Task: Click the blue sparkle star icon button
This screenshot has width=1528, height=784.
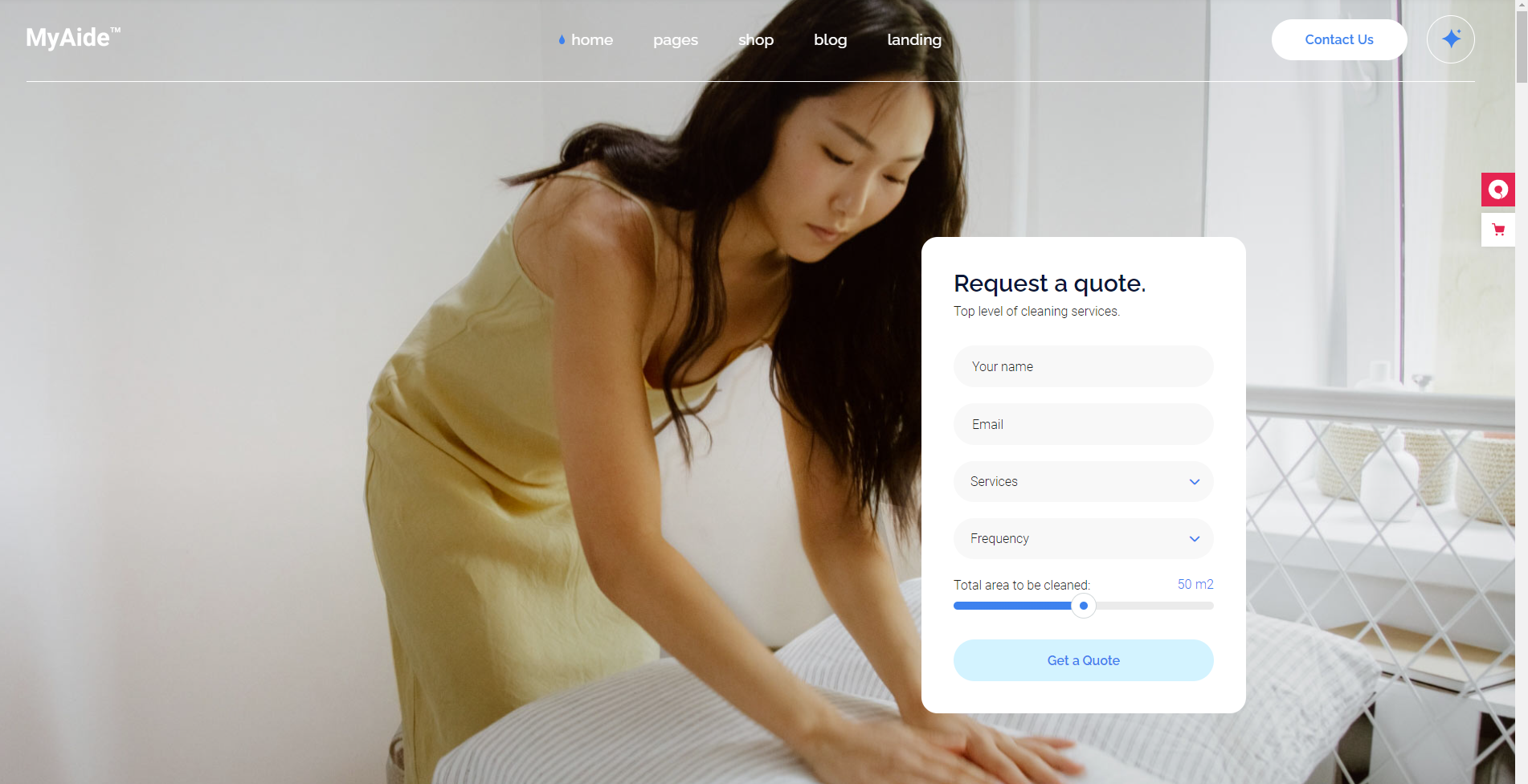Action: (x=1450, y=39)
